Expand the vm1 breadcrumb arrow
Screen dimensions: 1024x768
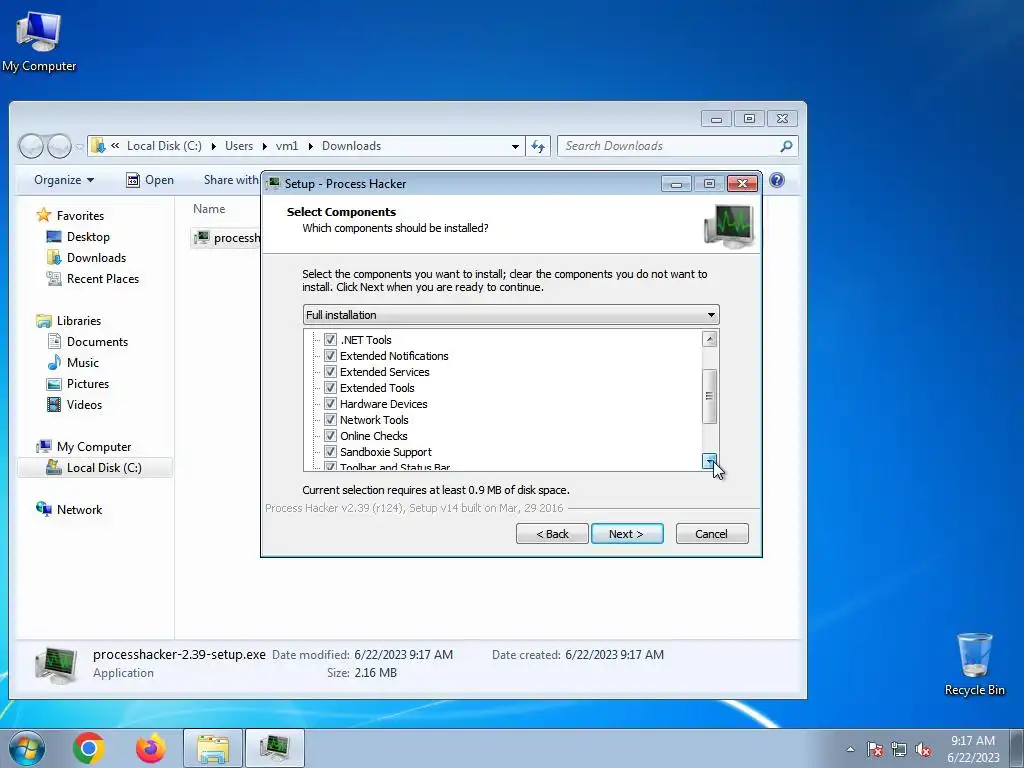click(310, 146)
